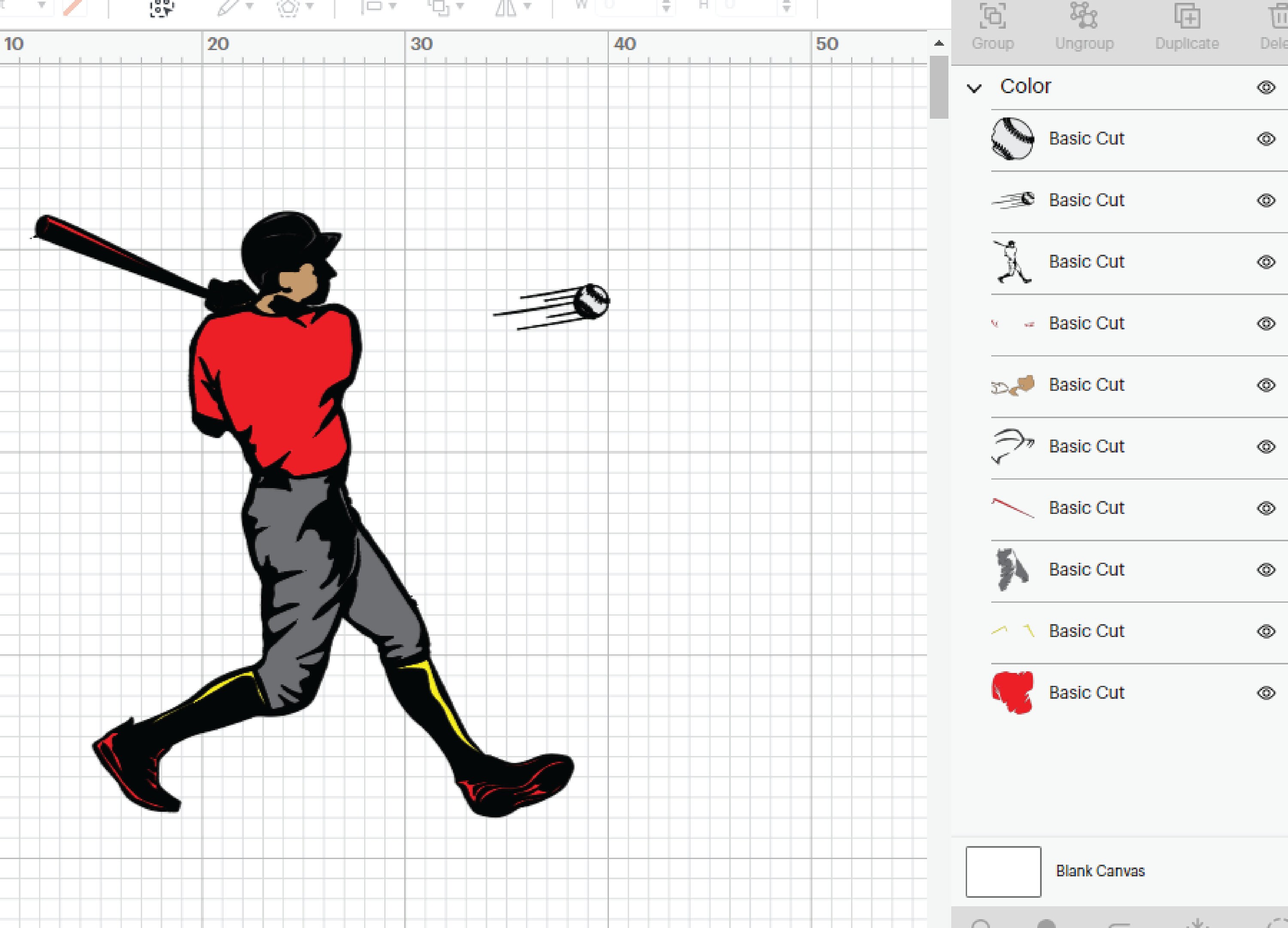
Task: Hide the skin tone layer via eye icon
Action: pos(1266,385)
